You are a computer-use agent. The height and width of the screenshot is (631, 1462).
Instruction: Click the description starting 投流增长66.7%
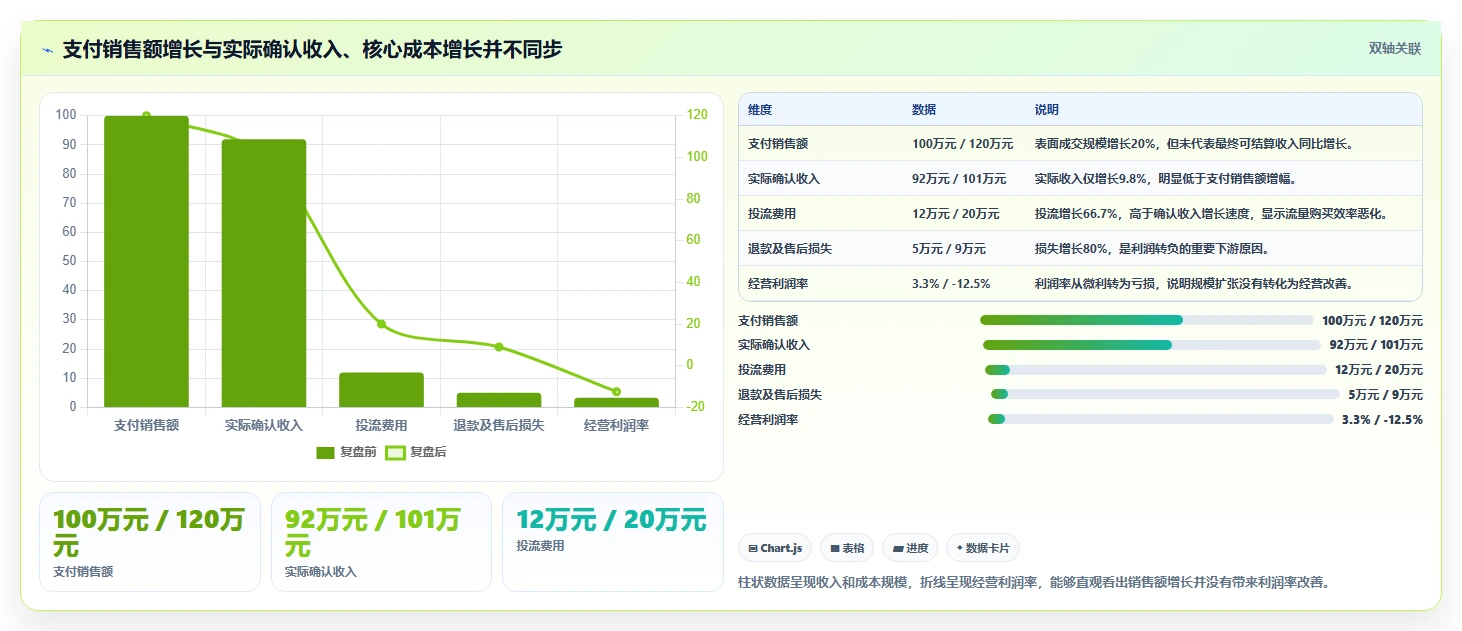[x=1212, y=214]
